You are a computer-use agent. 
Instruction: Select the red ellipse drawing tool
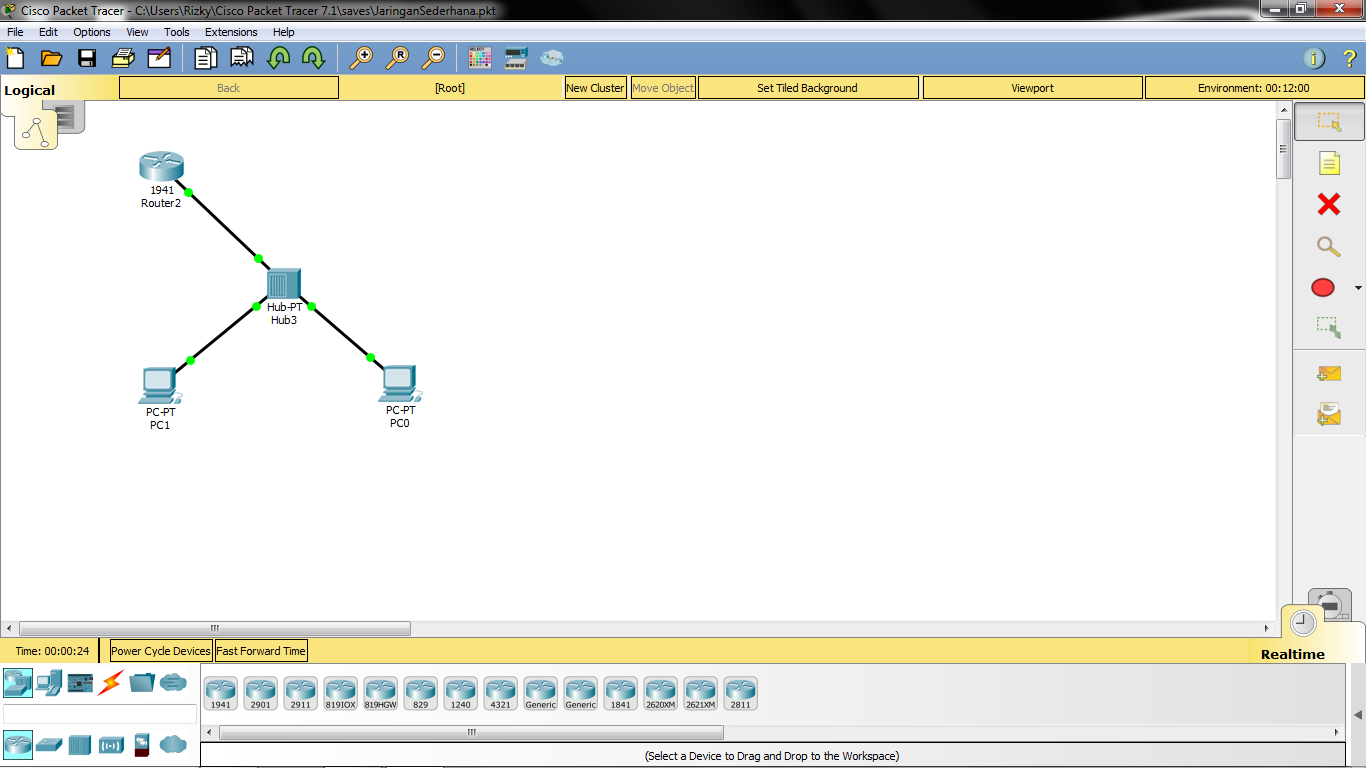pyautogui.click(x=1323, y=288)
